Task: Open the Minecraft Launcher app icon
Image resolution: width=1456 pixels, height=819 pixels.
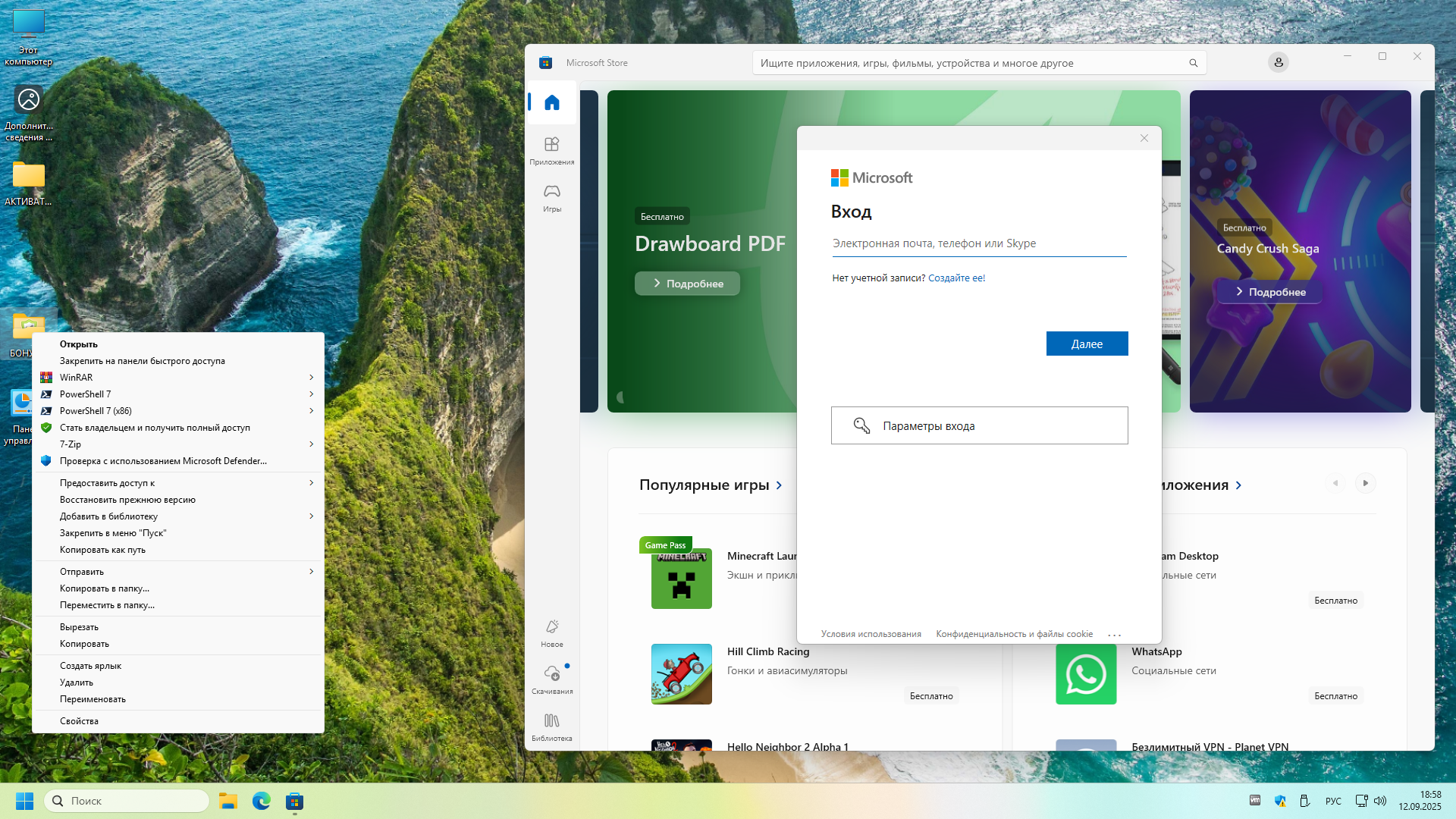Action: point(682,579)
